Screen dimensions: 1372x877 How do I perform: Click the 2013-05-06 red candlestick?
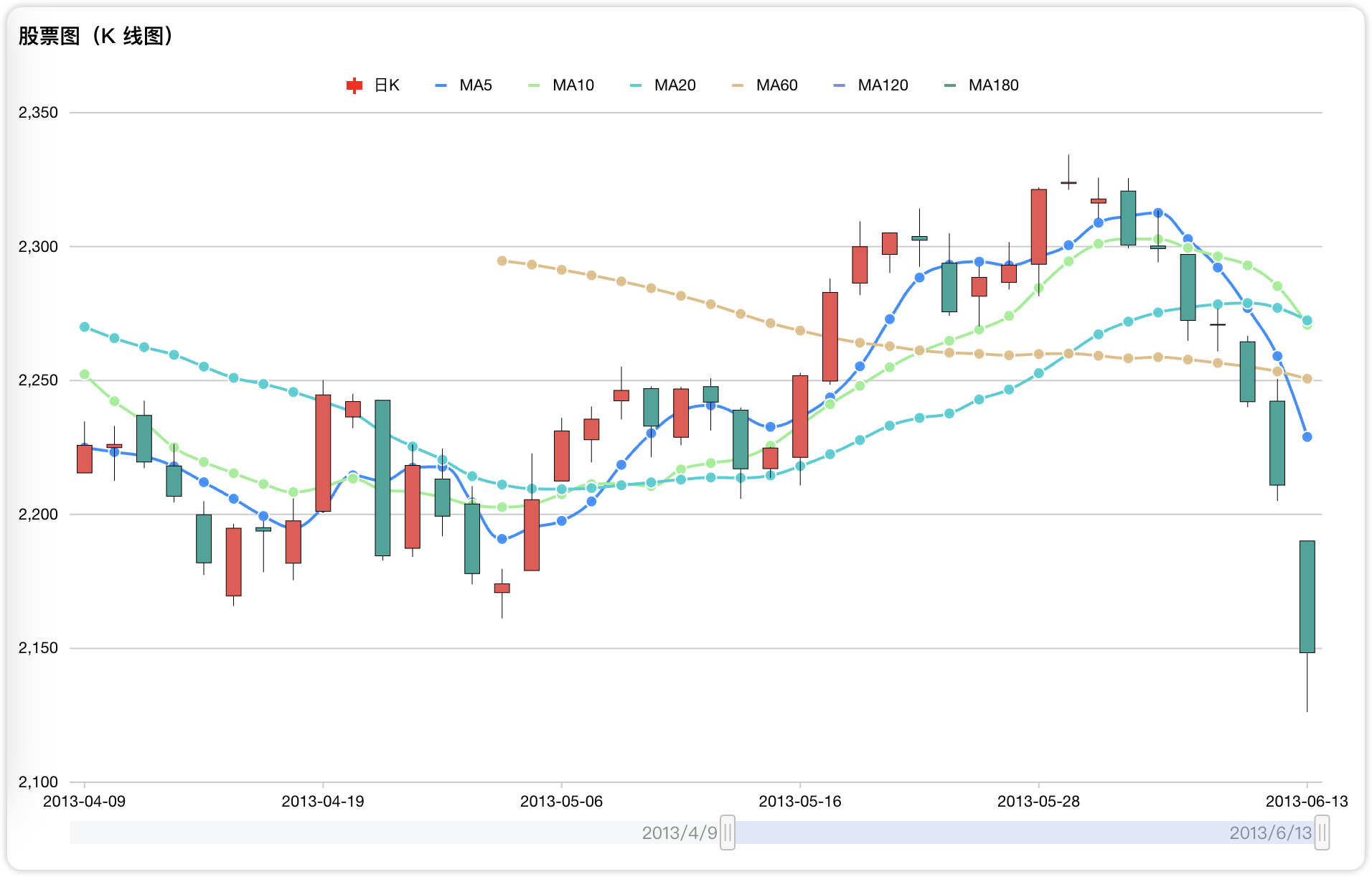coord(562,456)
